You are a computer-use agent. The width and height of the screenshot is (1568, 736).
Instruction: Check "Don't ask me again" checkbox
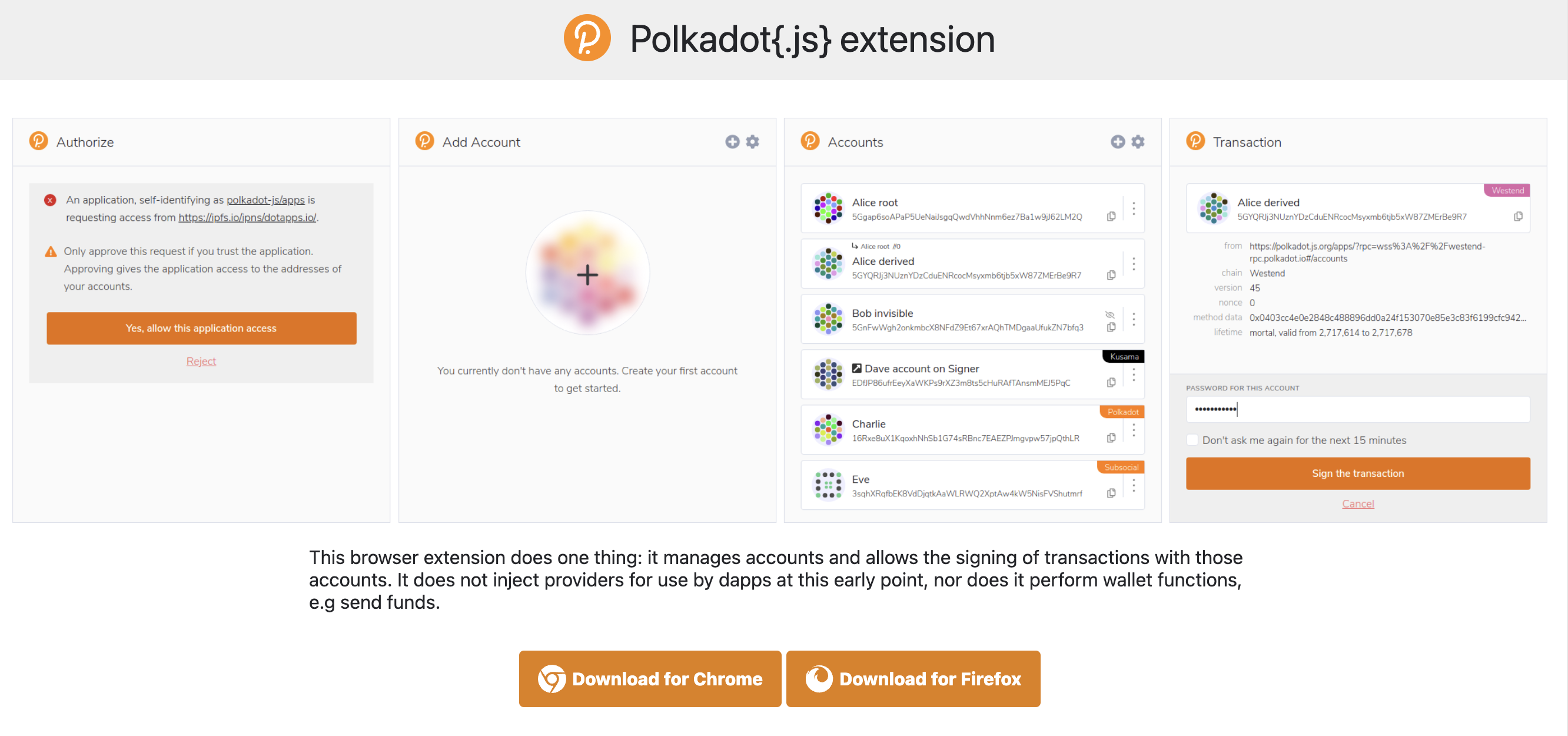(x=1192, y=440)
